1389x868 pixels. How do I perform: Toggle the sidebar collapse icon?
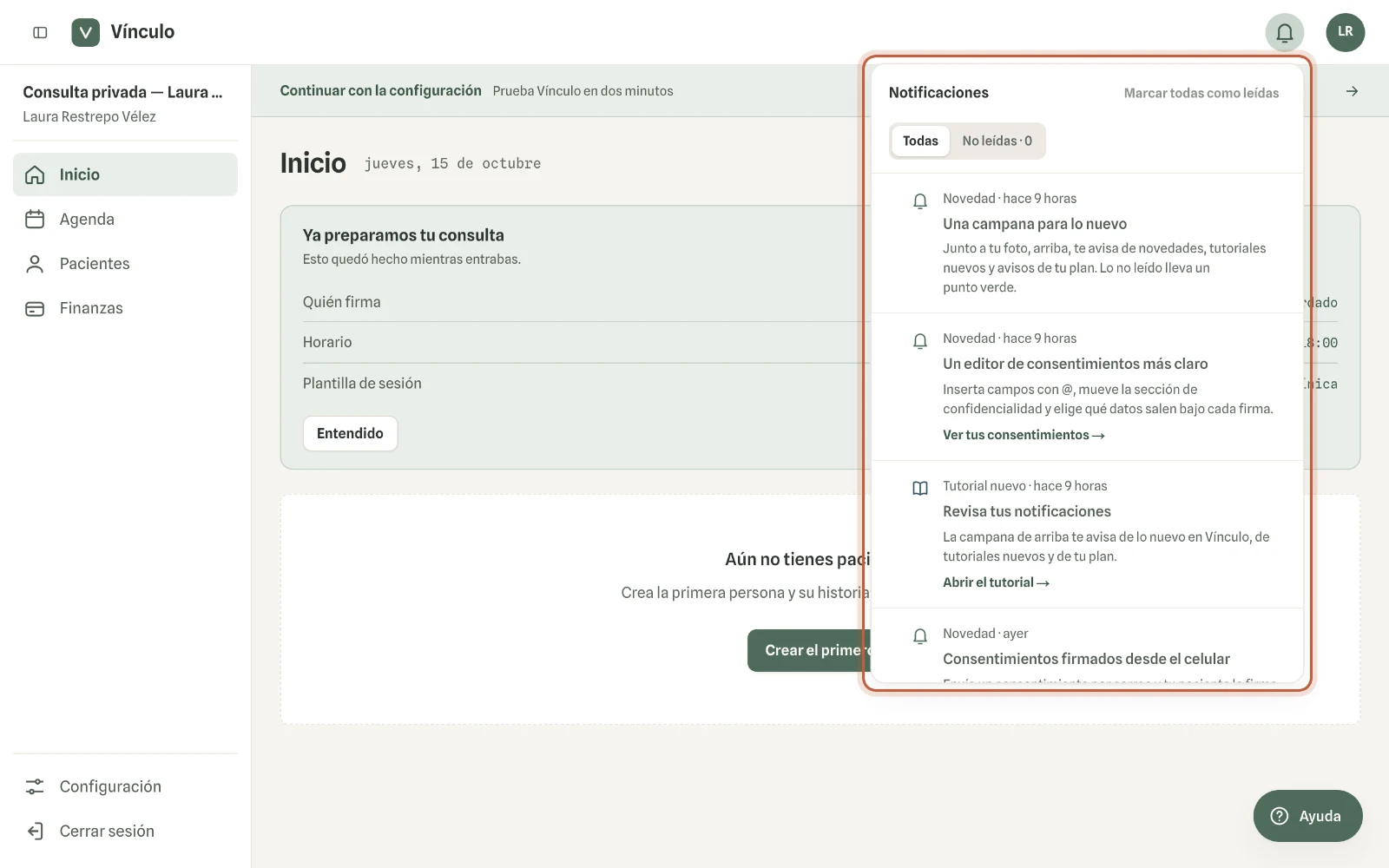[x=40, y=32]
